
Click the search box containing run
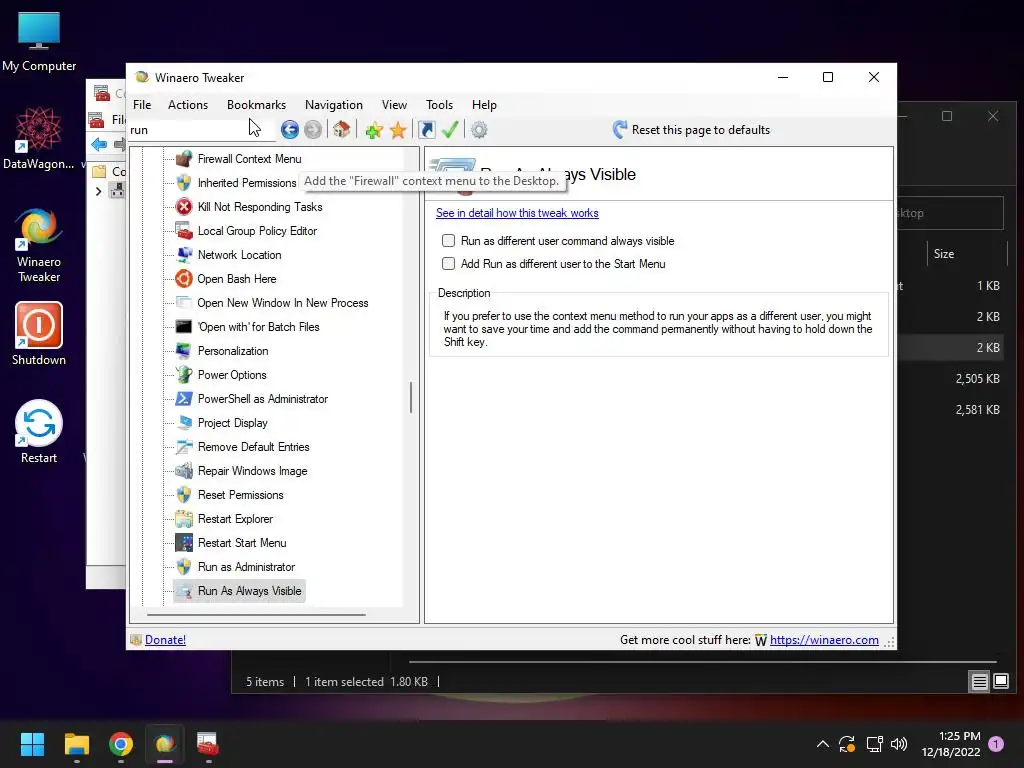tap(200, 130)
